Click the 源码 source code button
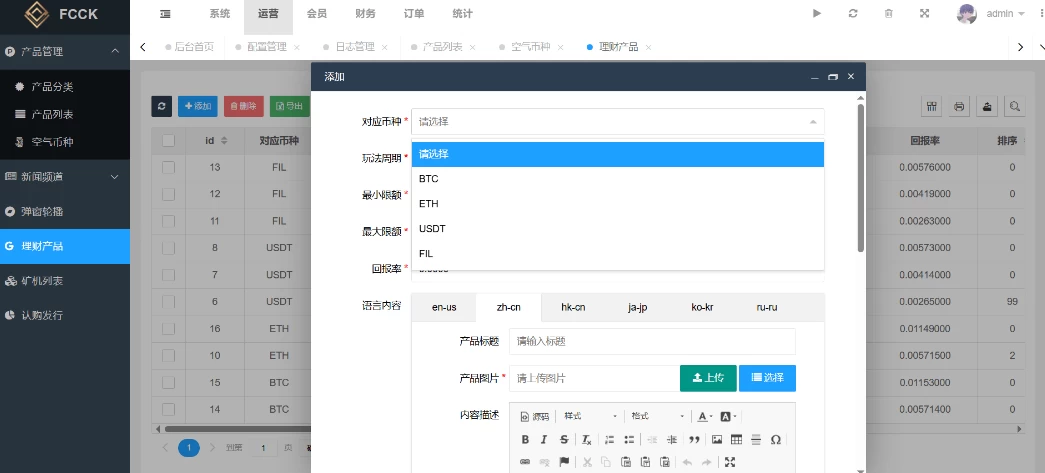The height and width of the screenshot is (473, 1045). (534, 416)
